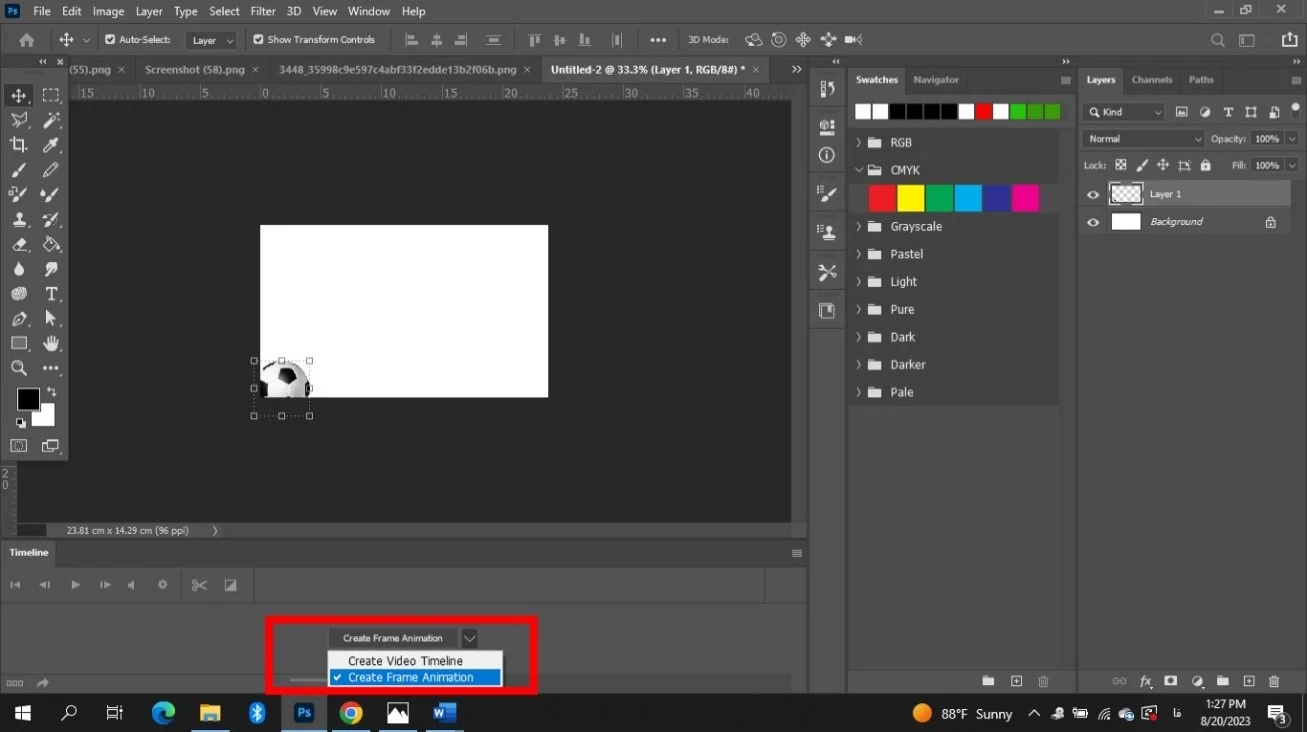Collapse the CMYK swatch group

tap(858, 170)
